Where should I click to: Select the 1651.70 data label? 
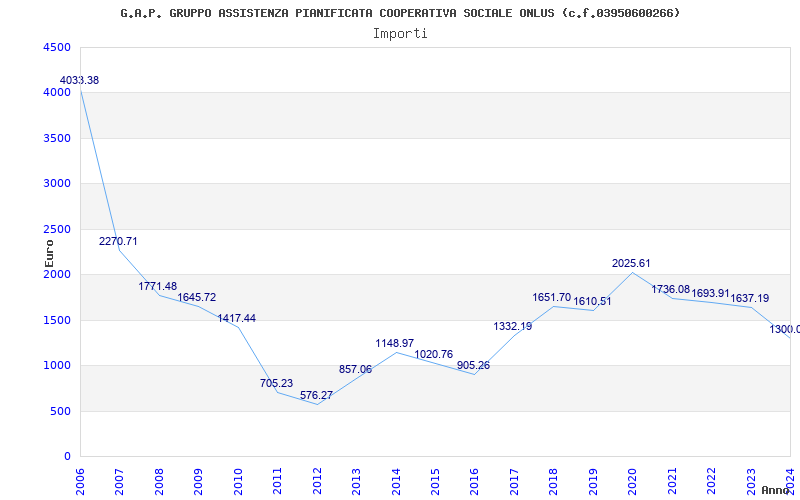pos(552,297)
